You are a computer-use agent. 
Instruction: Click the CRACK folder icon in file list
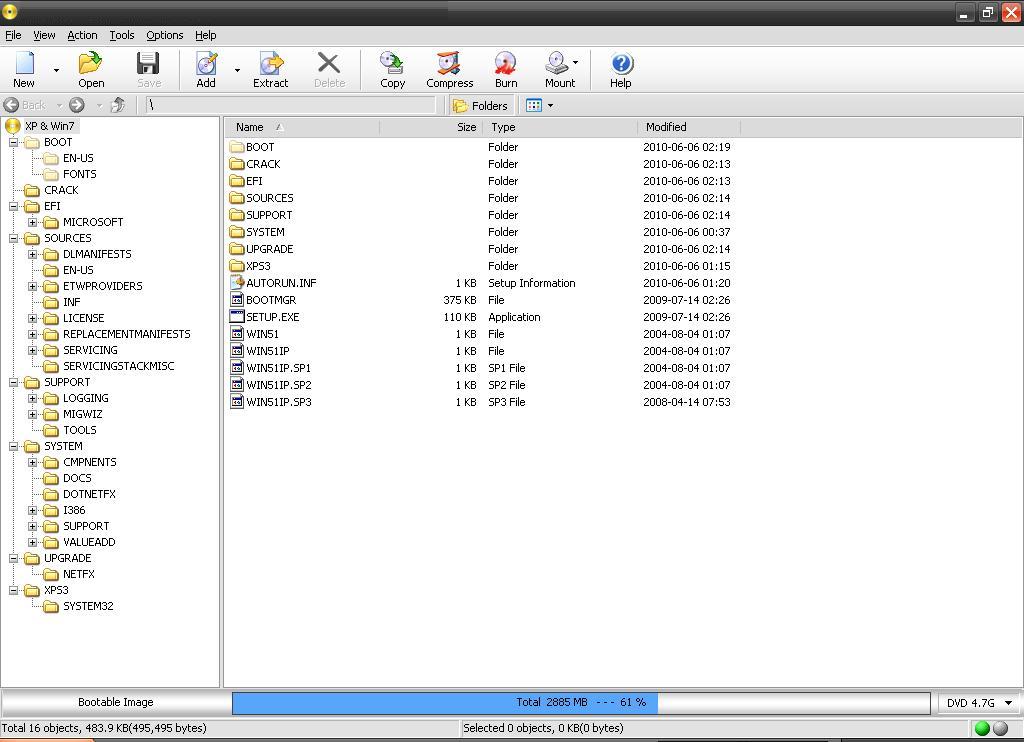pyautogui.click(x=237, y=164)
